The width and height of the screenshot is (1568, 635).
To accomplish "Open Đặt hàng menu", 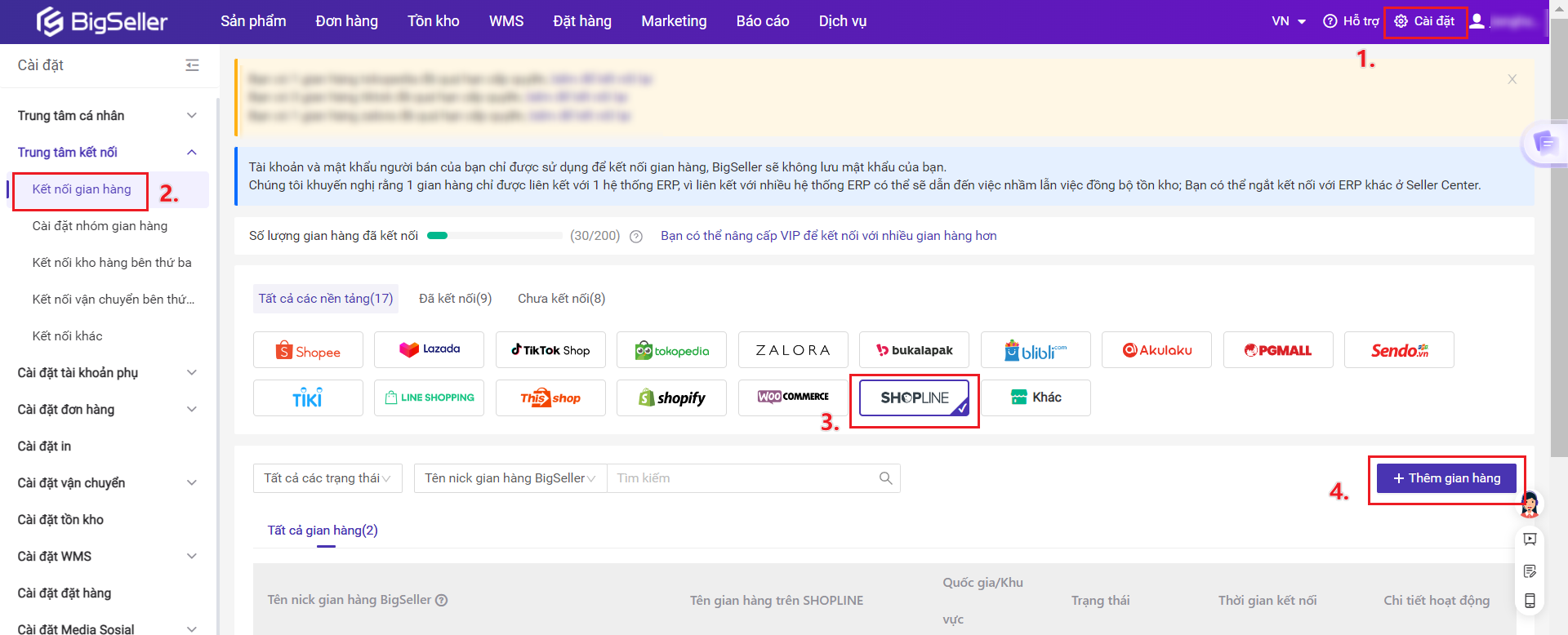I will pos(582,21).
